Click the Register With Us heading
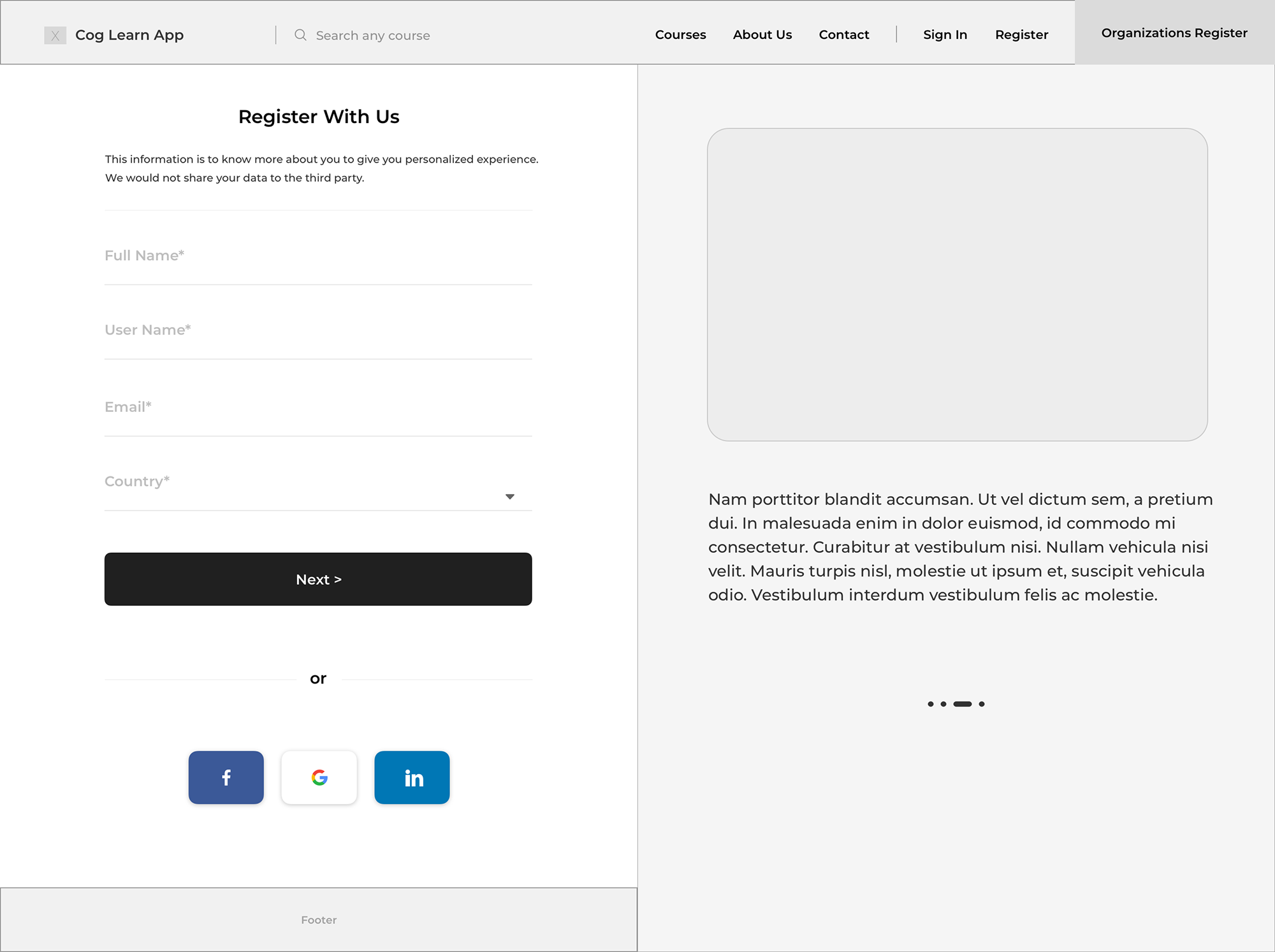 click(x=319, y=117)
